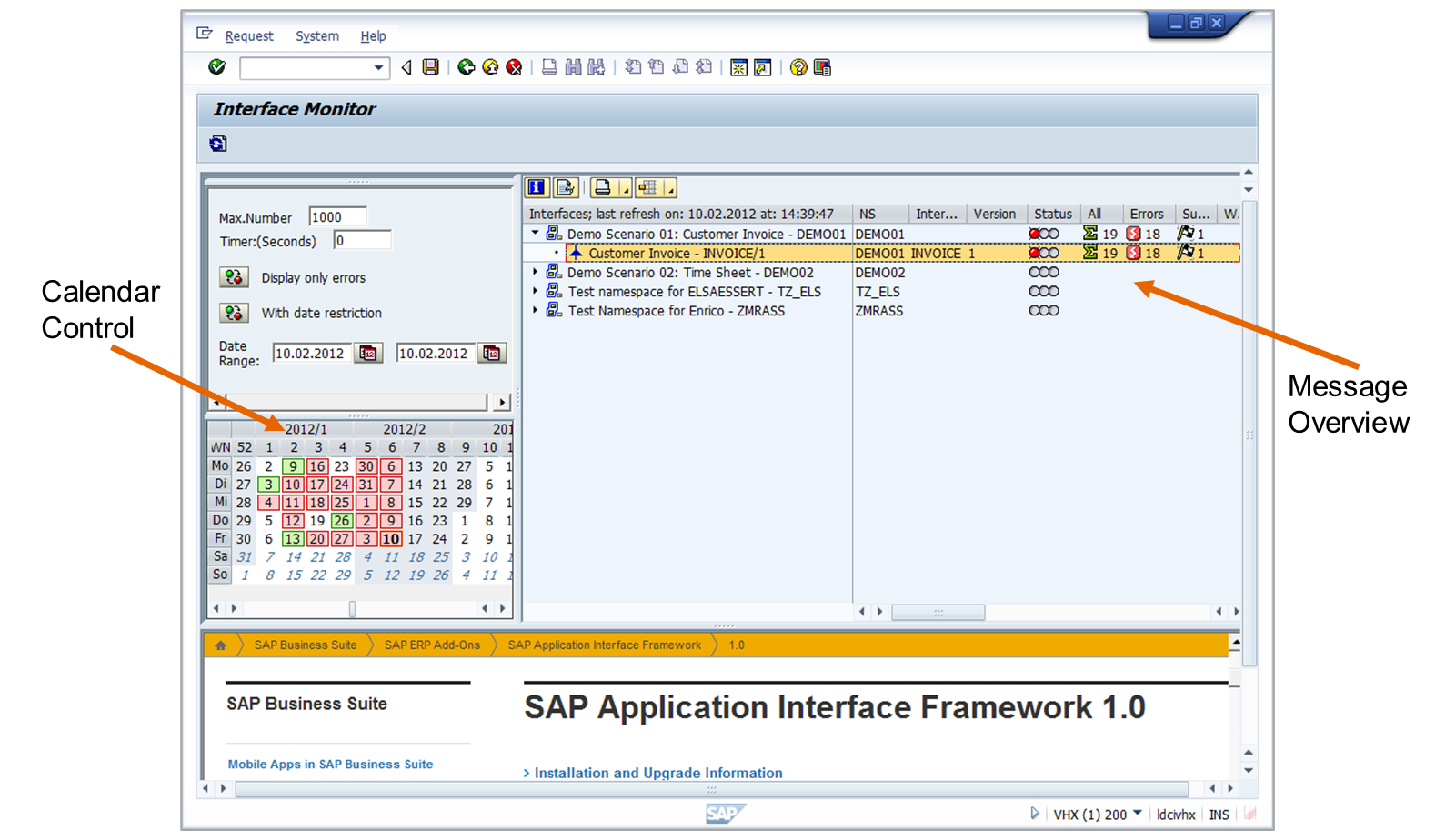Click the Generate Shortcut icon
This screenshot has width=1455, height=840.
[x=763, y=67]
